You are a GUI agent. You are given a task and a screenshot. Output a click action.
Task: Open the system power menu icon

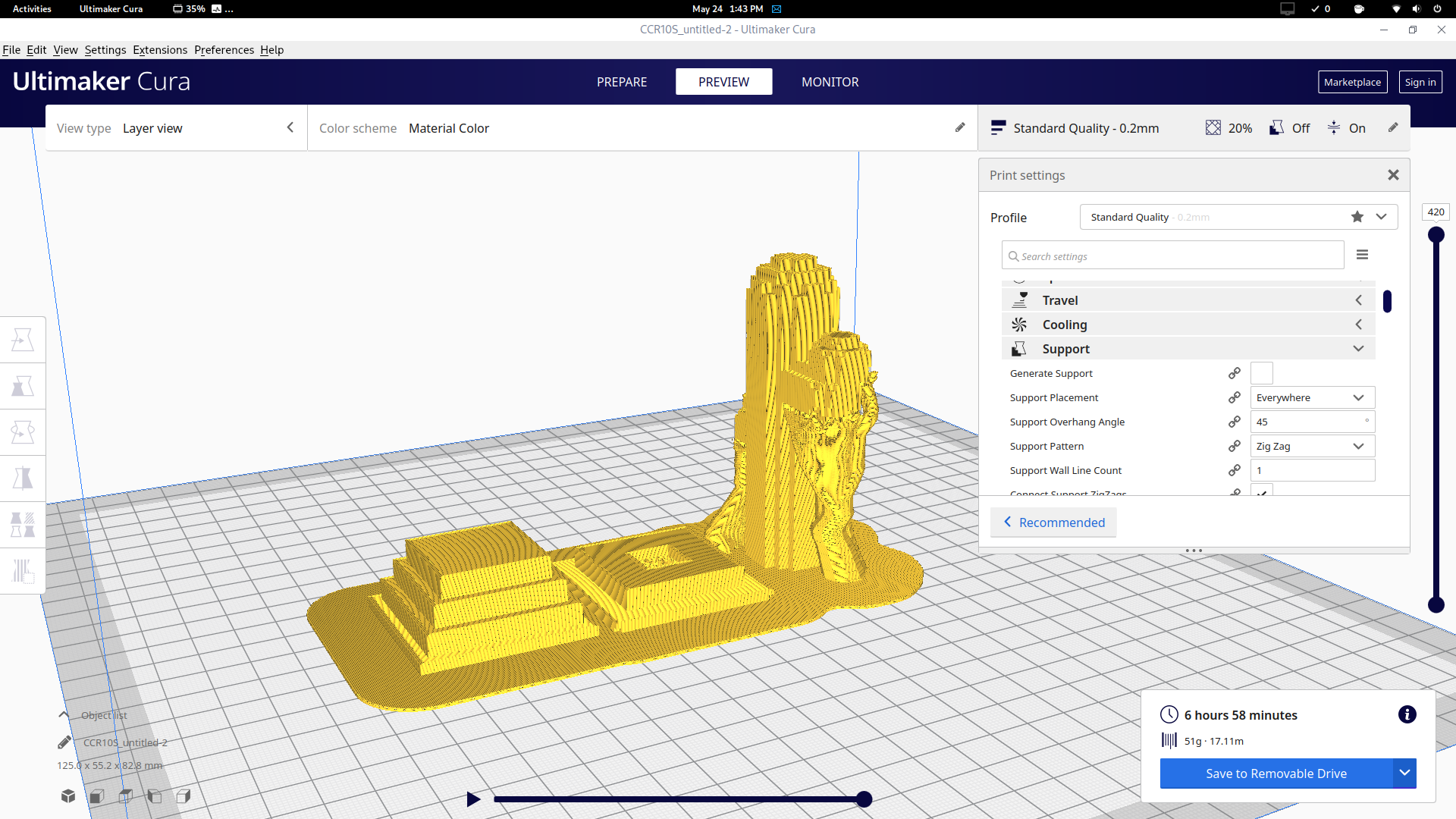pyautogui.click(x=1437, y=9)
